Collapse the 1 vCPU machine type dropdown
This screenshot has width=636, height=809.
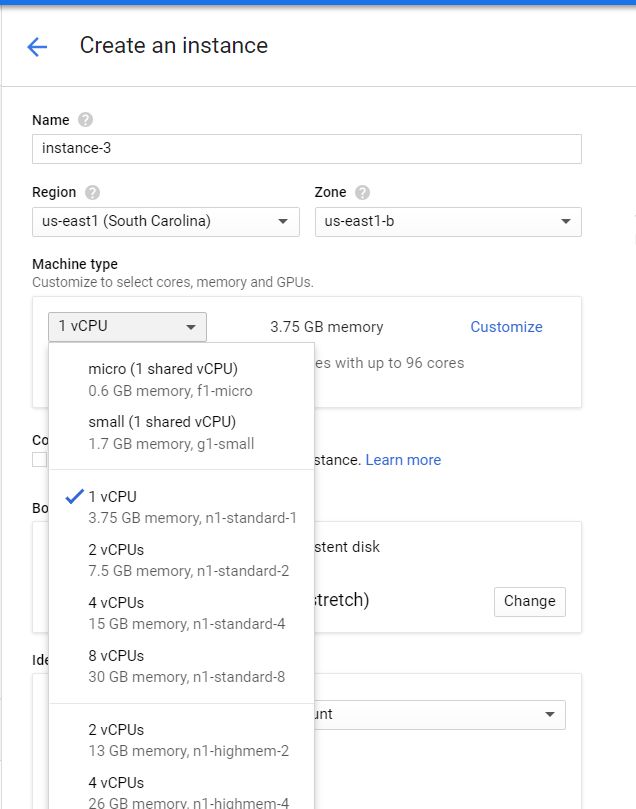tap(127, 327)
